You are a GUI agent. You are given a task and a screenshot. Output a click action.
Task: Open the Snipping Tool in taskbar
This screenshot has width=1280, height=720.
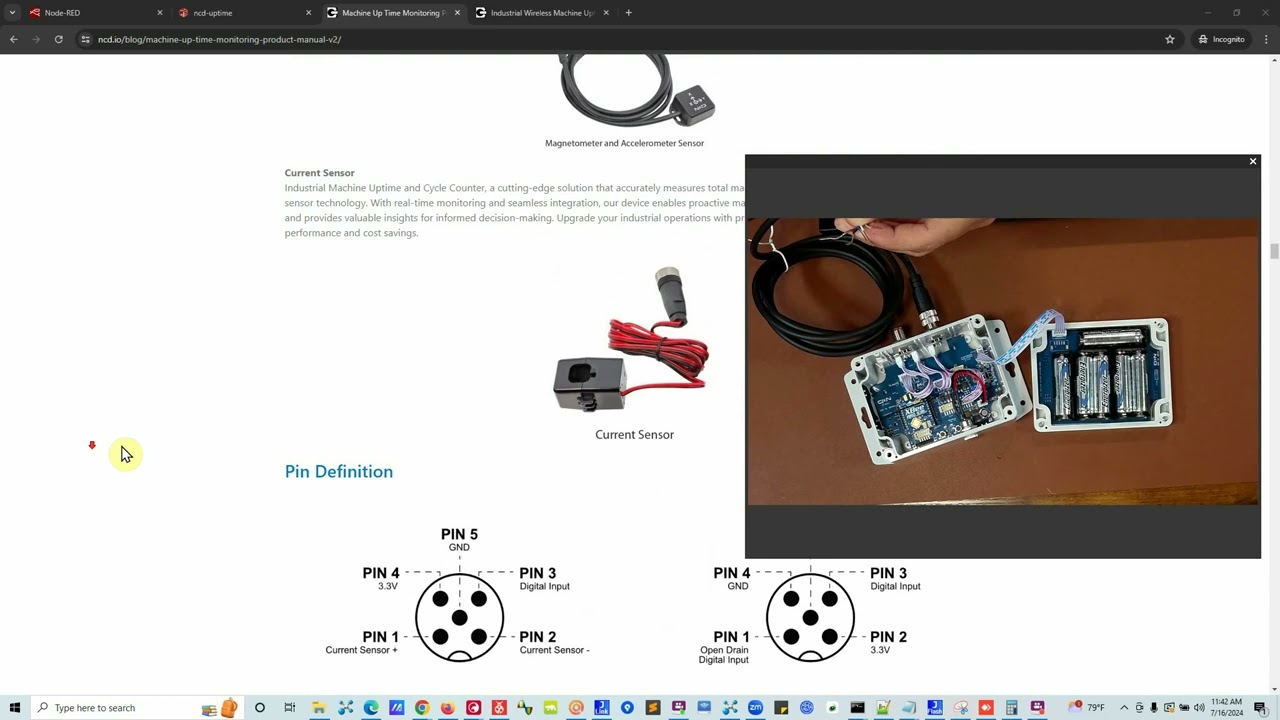click(960, 707)
